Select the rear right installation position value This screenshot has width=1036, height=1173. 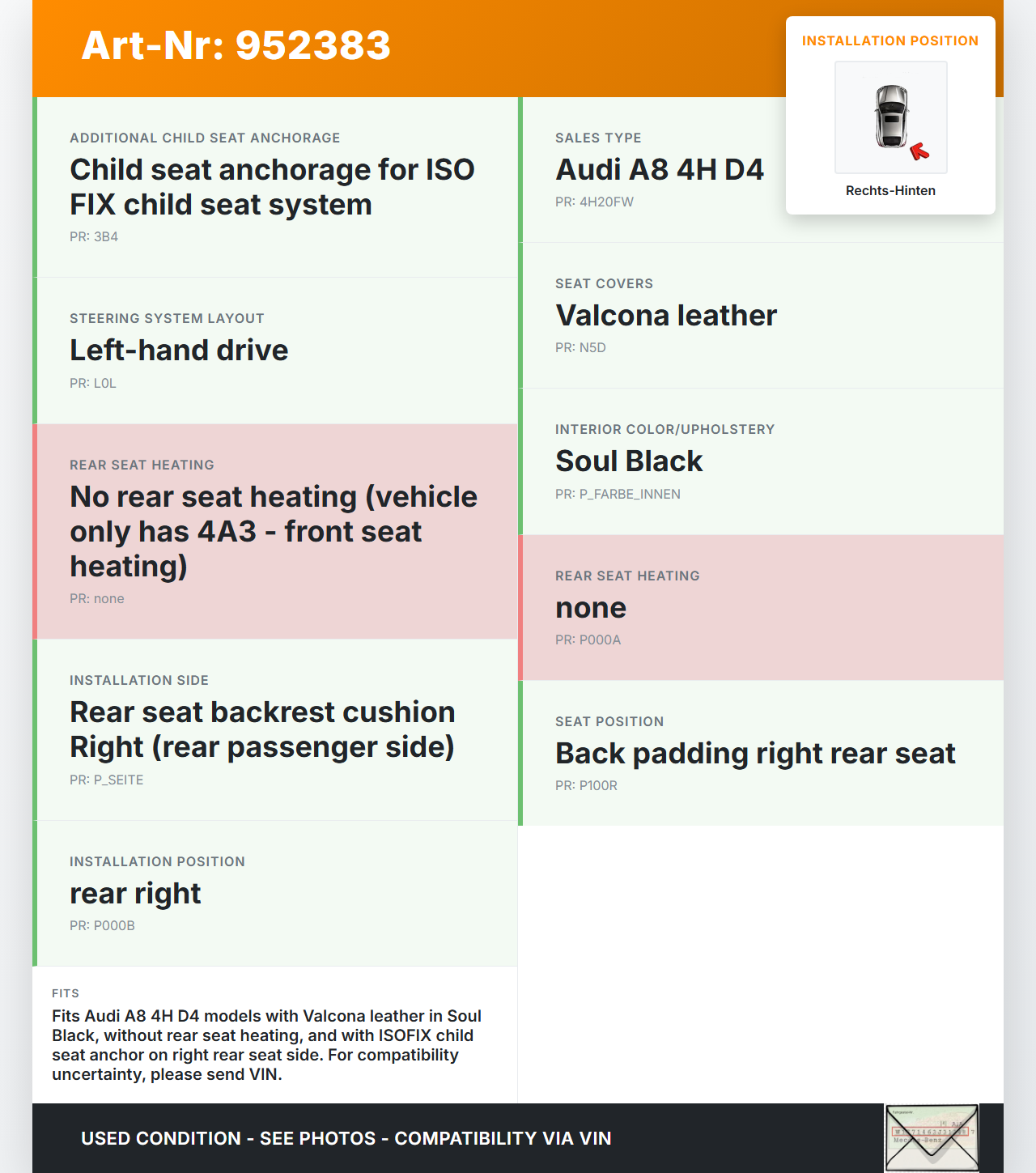[x=135, y=894]
